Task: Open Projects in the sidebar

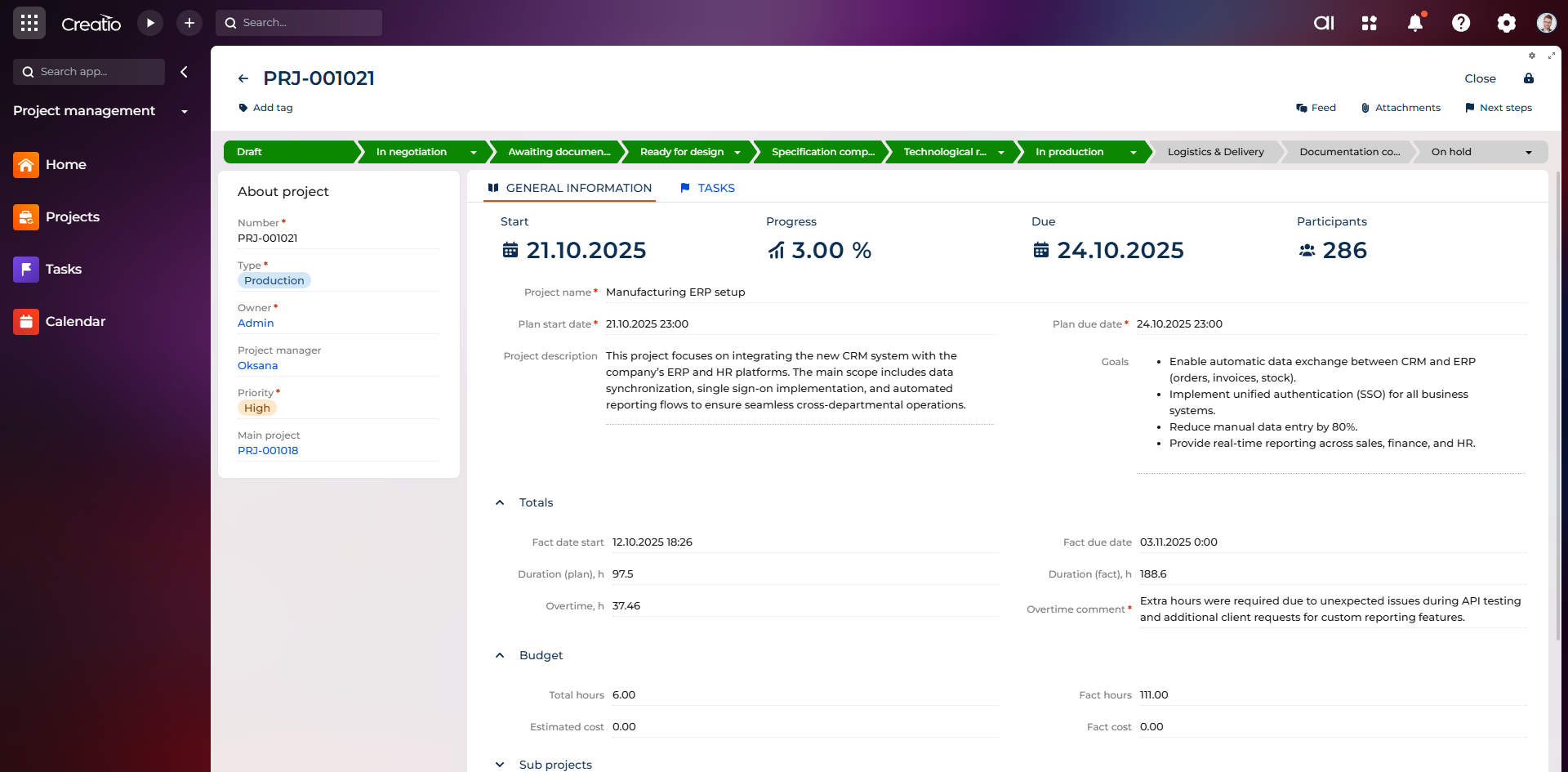Action: click(x=72, y=216)
